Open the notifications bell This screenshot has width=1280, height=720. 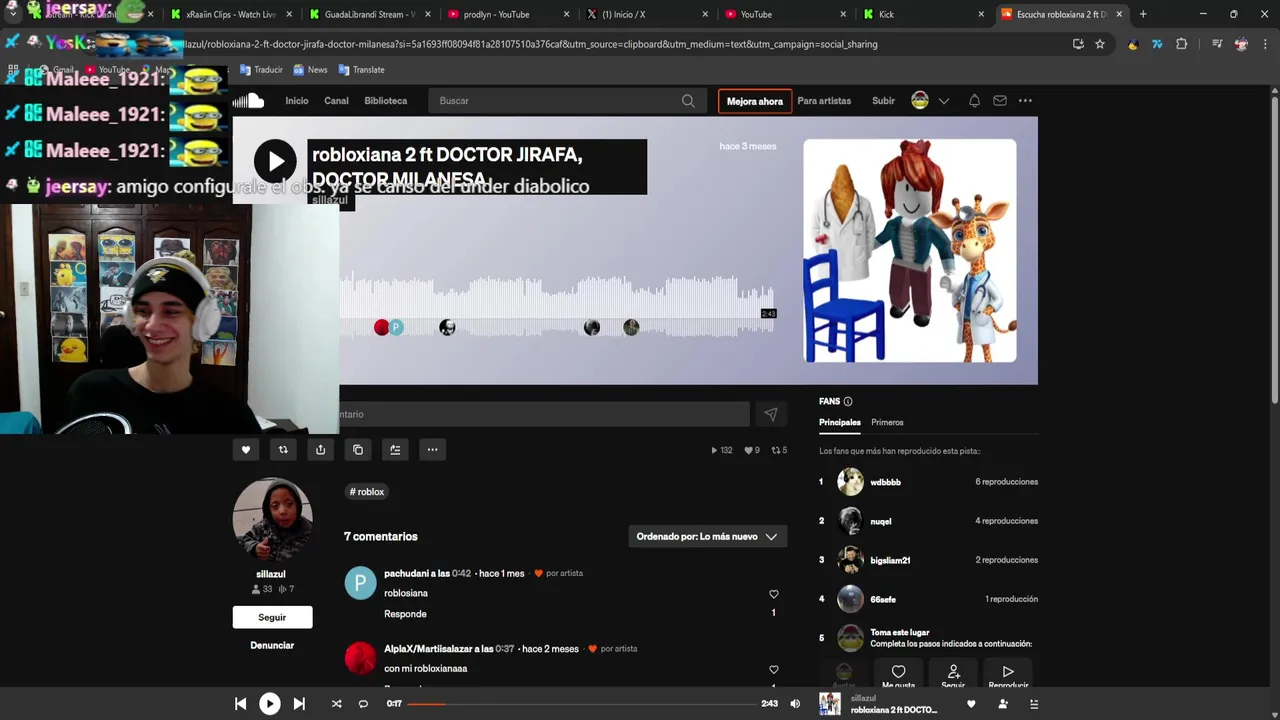point(974,101)
